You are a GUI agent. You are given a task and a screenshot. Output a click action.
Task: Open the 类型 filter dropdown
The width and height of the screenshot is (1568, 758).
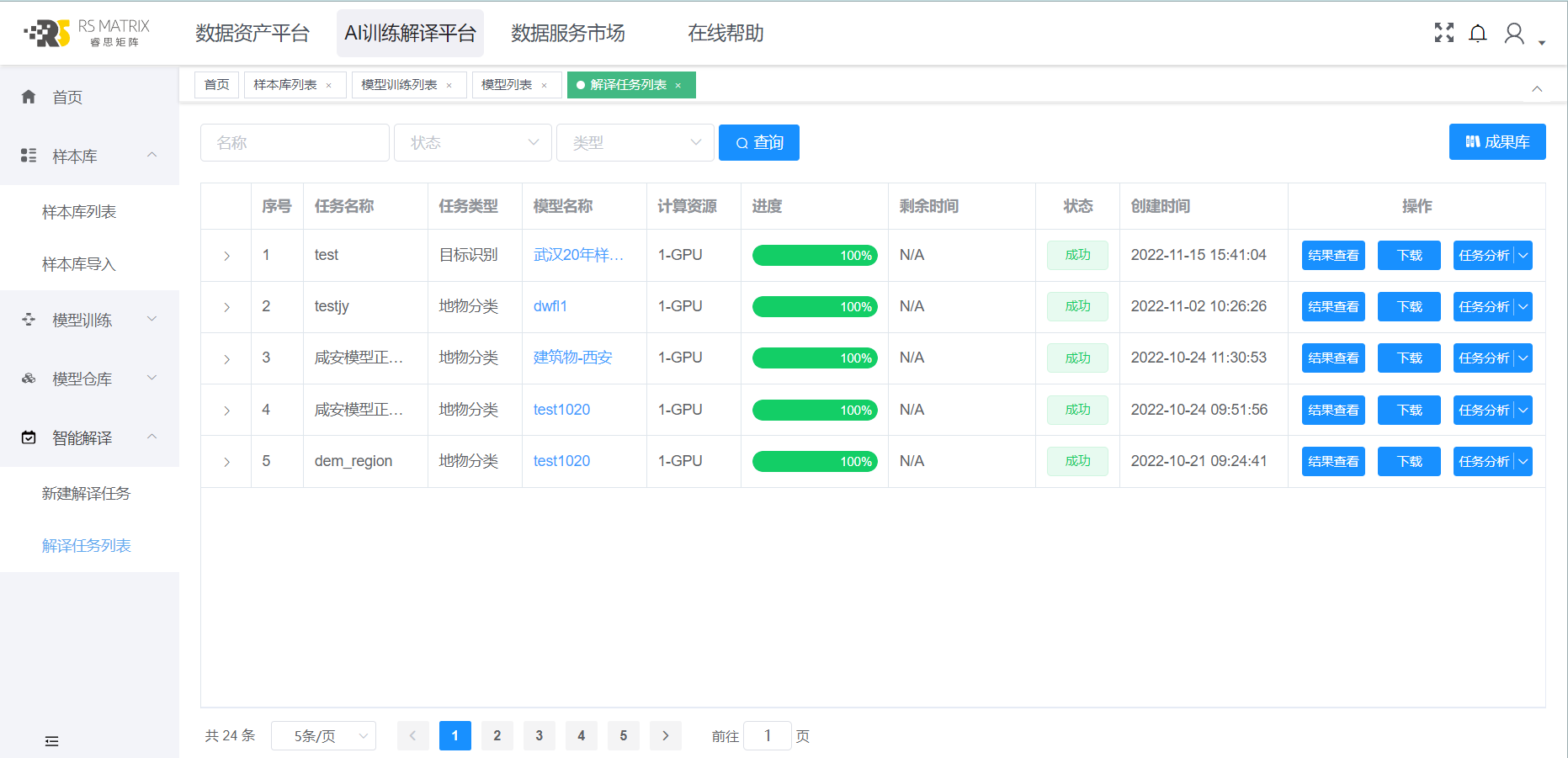click(635, 143)
